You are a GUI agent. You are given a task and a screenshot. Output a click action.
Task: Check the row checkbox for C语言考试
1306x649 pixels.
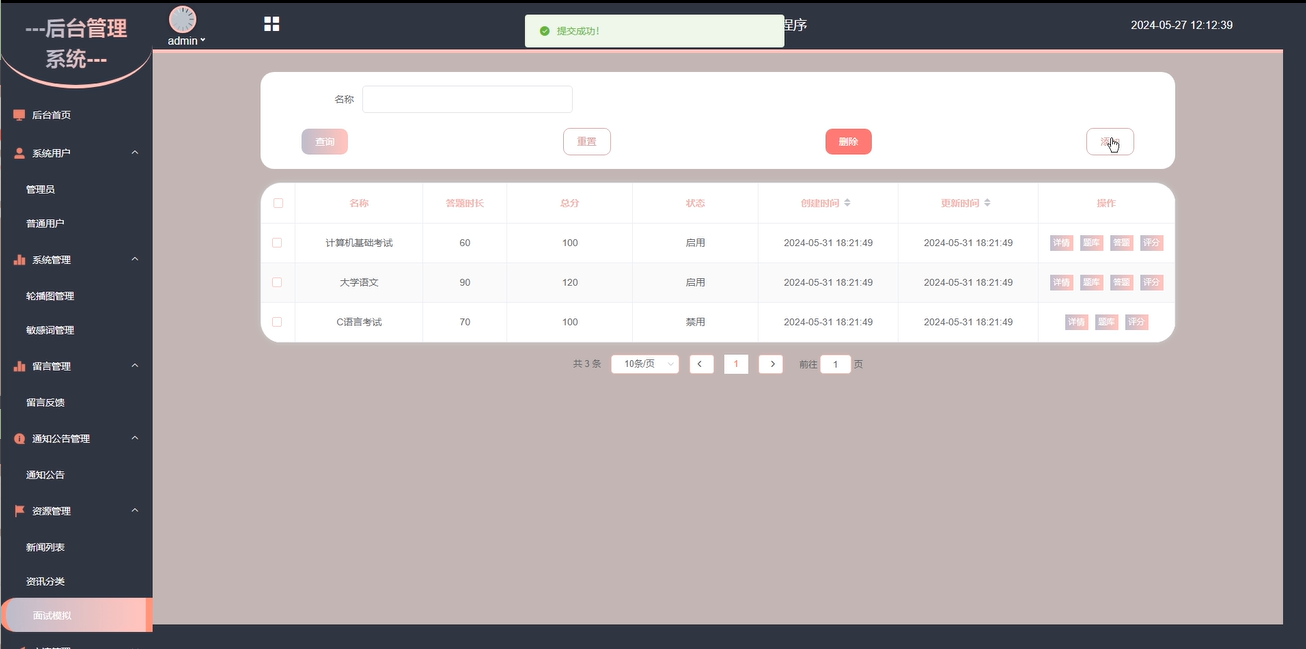pyautogui.click(x=277, y=322)
